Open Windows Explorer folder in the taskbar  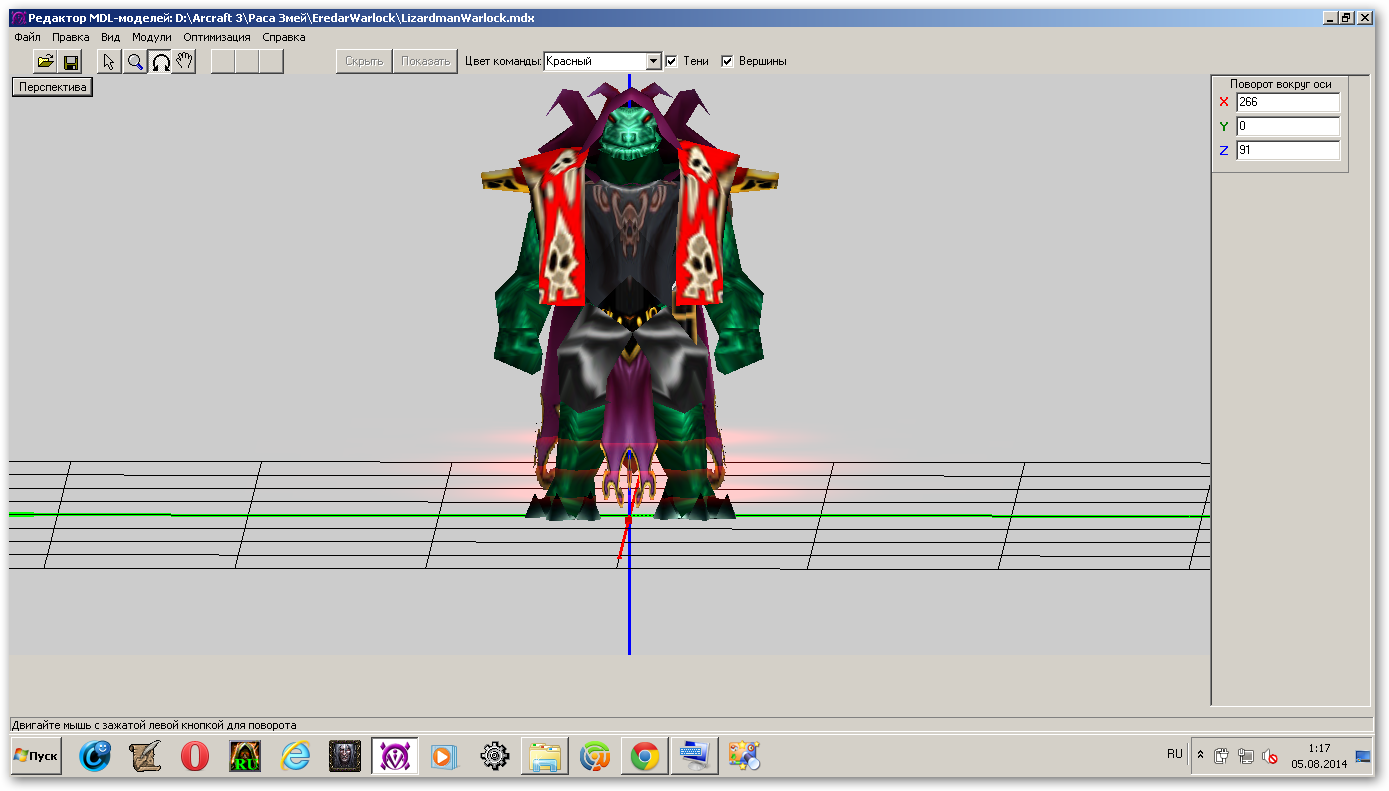(x=545, y=757)
